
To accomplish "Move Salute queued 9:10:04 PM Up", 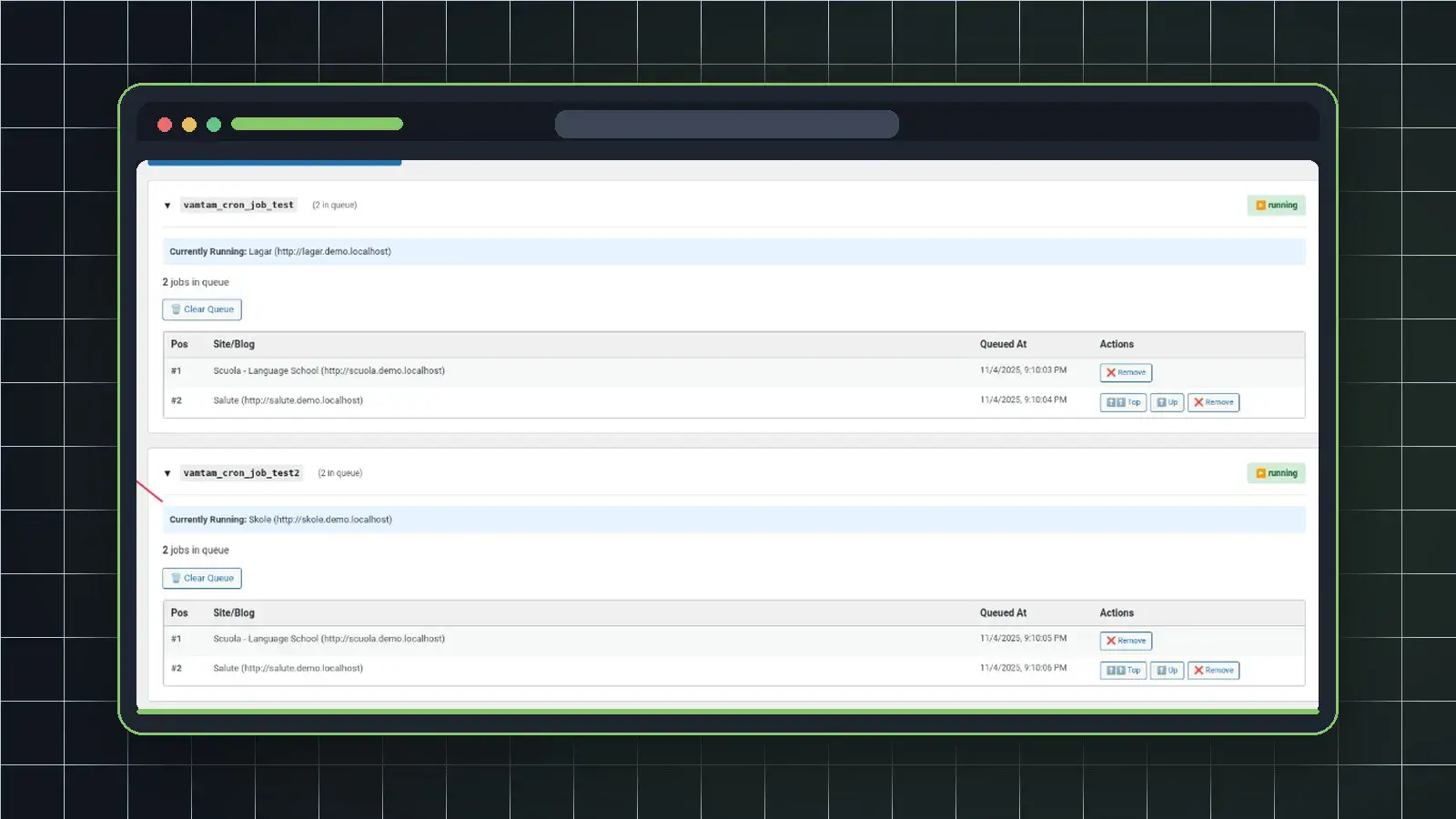I will (x=1167, y=402).
